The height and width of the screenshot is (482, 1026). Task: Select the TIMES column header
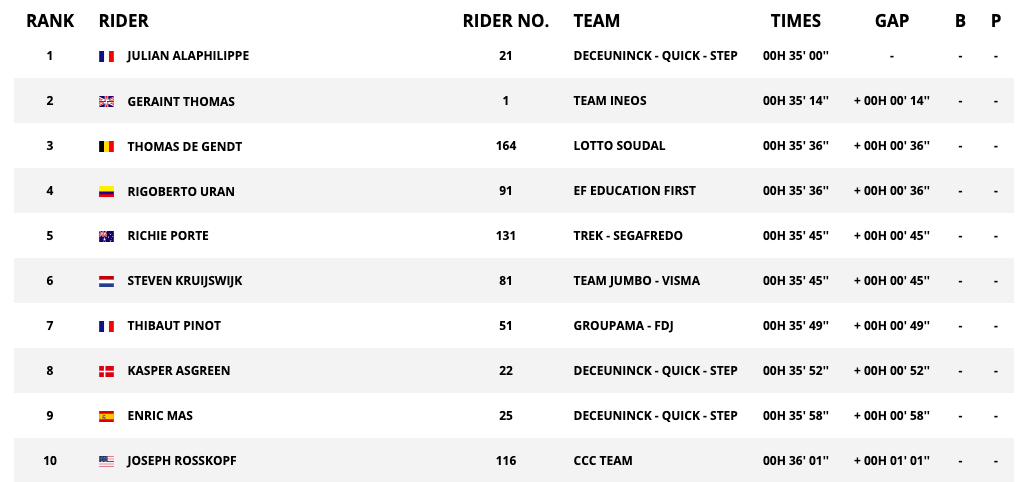[x=796, y=21]
